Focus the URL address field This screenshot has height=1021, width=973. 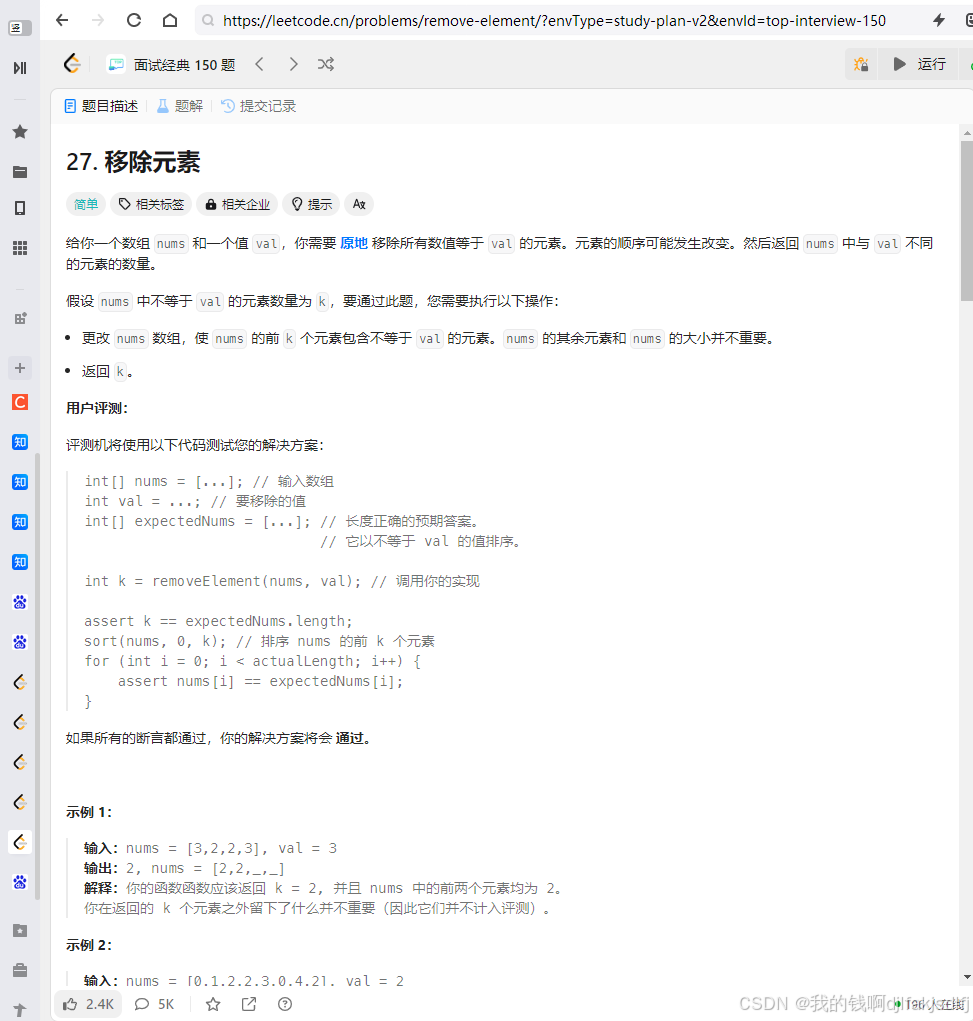(554, 21)
